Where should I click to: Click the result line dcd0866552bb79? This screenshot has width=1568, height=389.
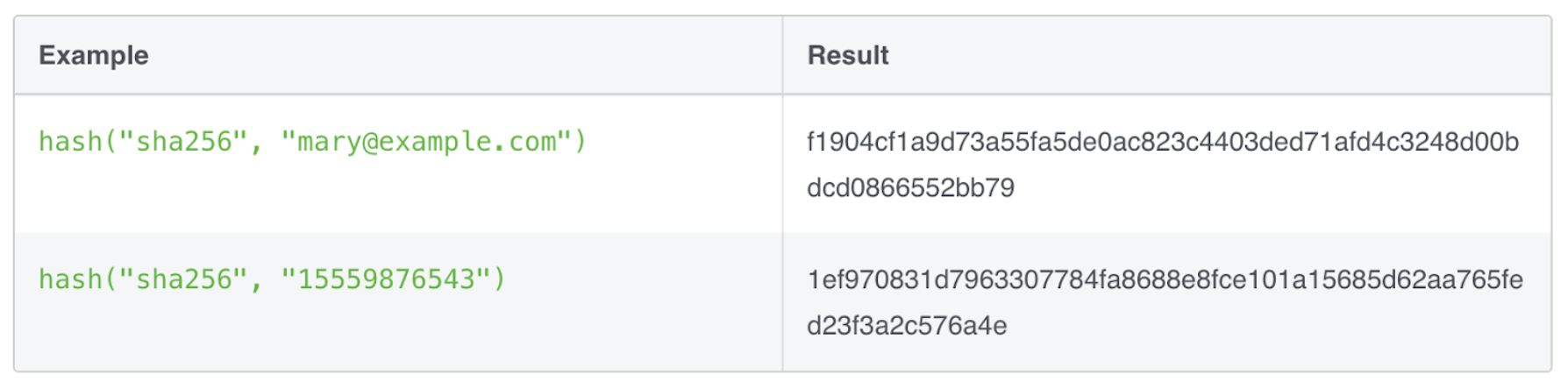910,187
